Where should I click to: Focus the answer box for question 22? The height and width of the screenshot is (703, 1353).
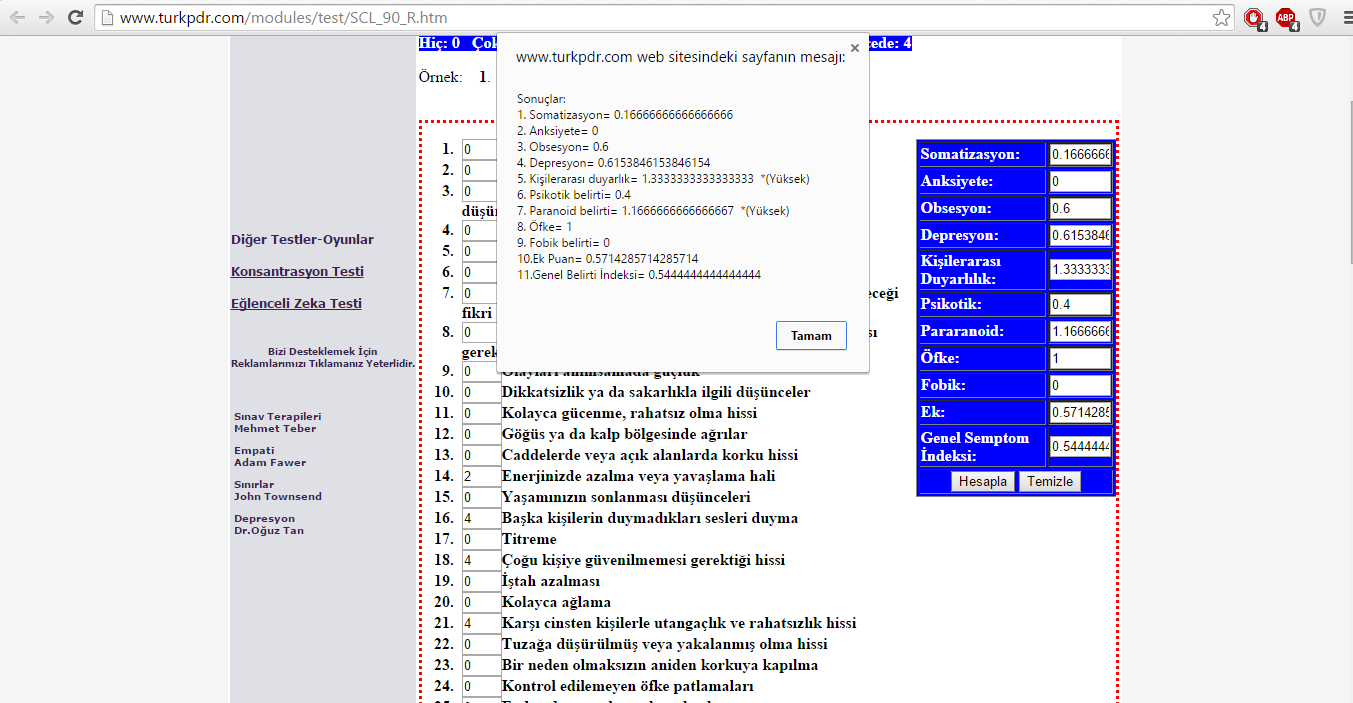pyautogui.click(x=481, y=644)
